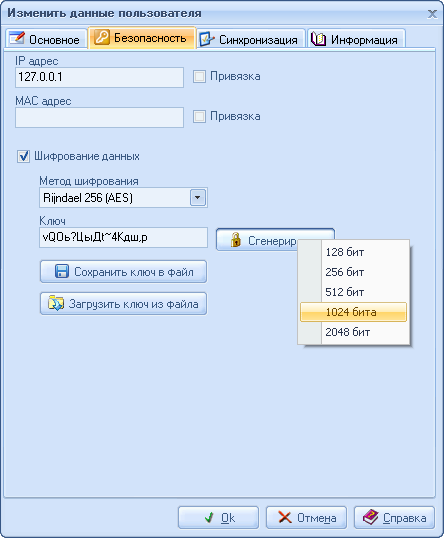Click the help book icon on Справка

coord(371,517)
